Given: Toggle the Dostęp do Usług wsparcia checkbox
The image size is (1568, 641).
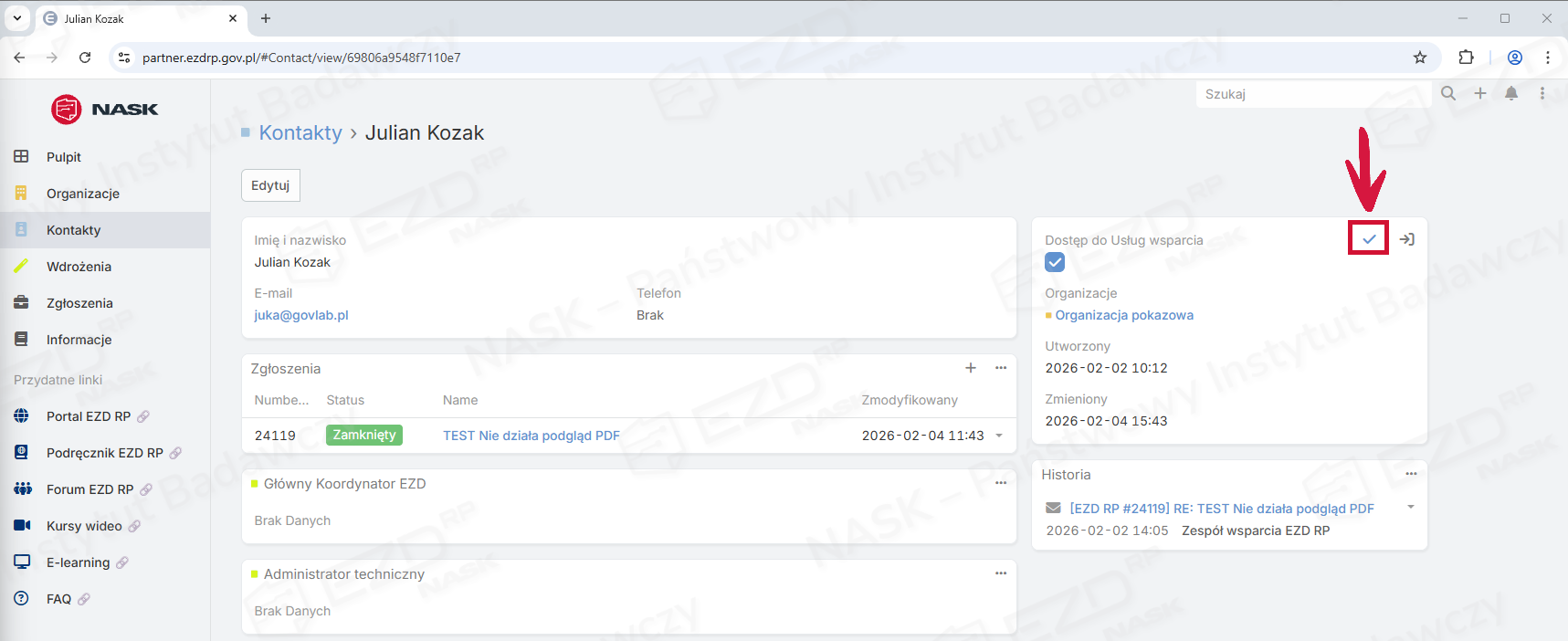Looking at the screenshot, I should (1055, 263).
